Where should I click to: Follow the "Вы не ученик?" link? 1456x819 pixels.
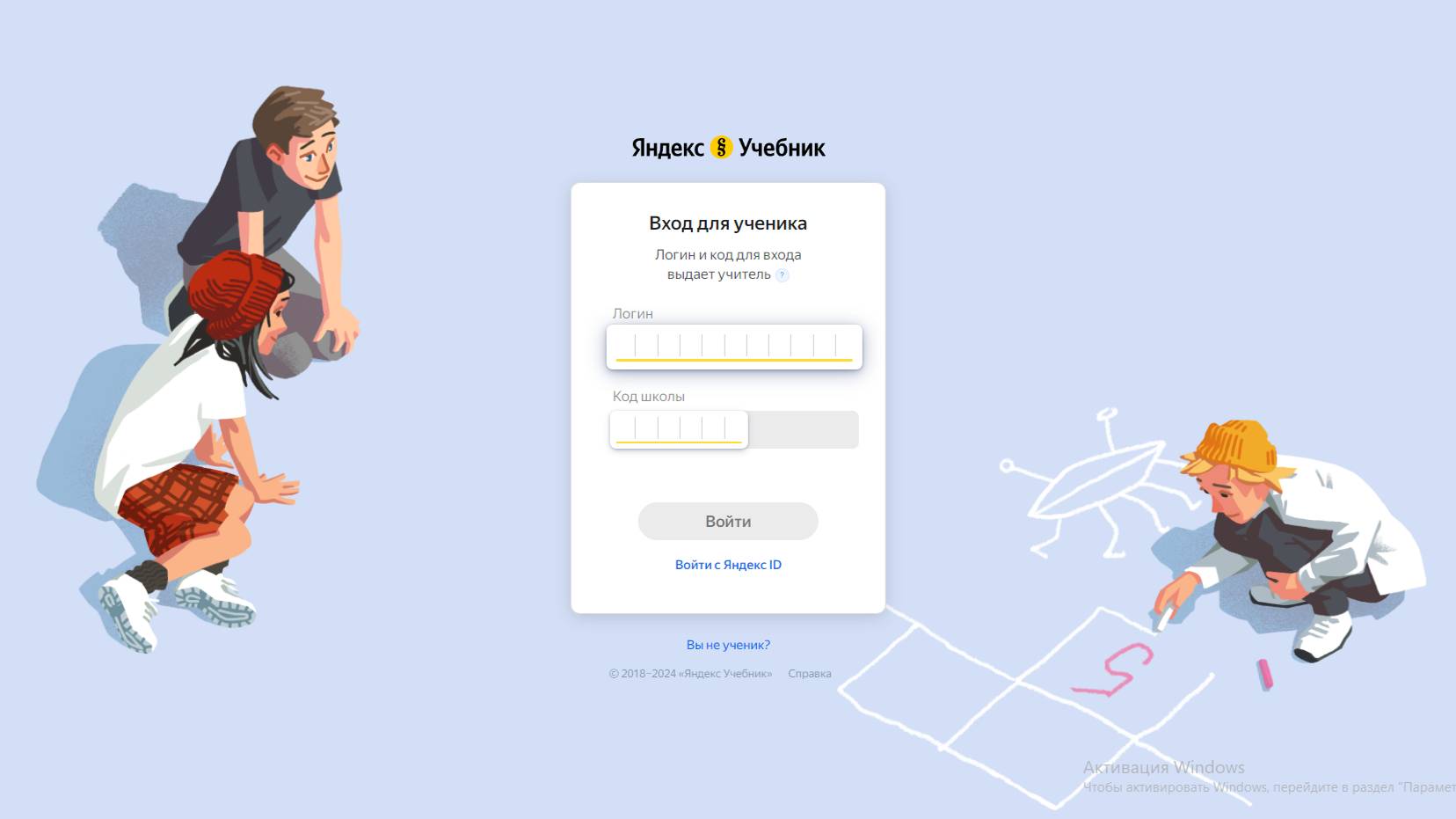pyautogui.click(x=728, y=645)
